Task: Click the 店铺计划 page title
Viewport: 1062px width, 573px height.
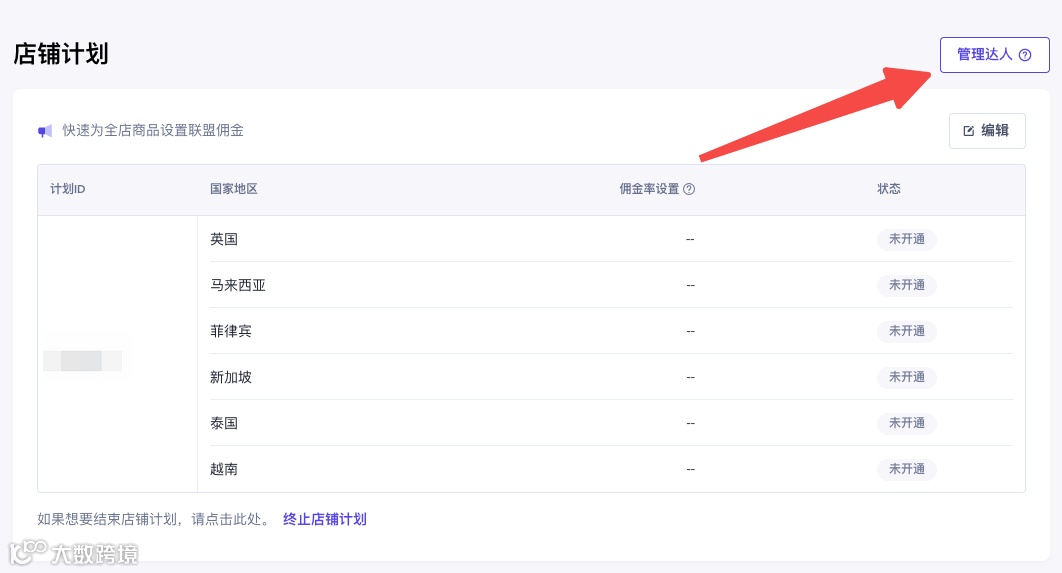Action: click(61, 54)
